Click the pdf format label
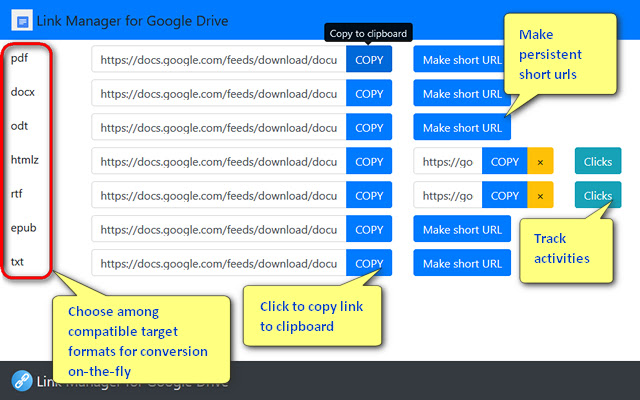This screenshot has height=400, width=640. click(x=19, y=58)
